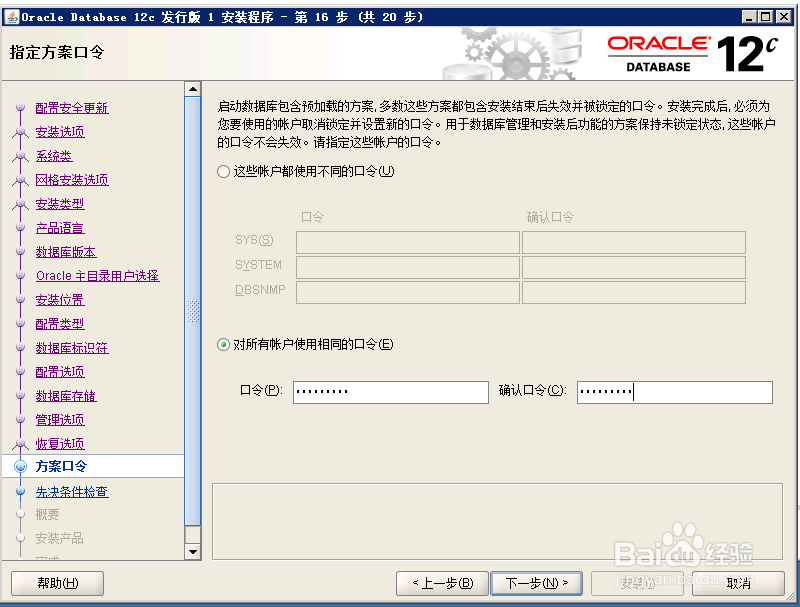Click the 上一步(B) button
This screenshot has height=607, width=800.
pos(441,583)
